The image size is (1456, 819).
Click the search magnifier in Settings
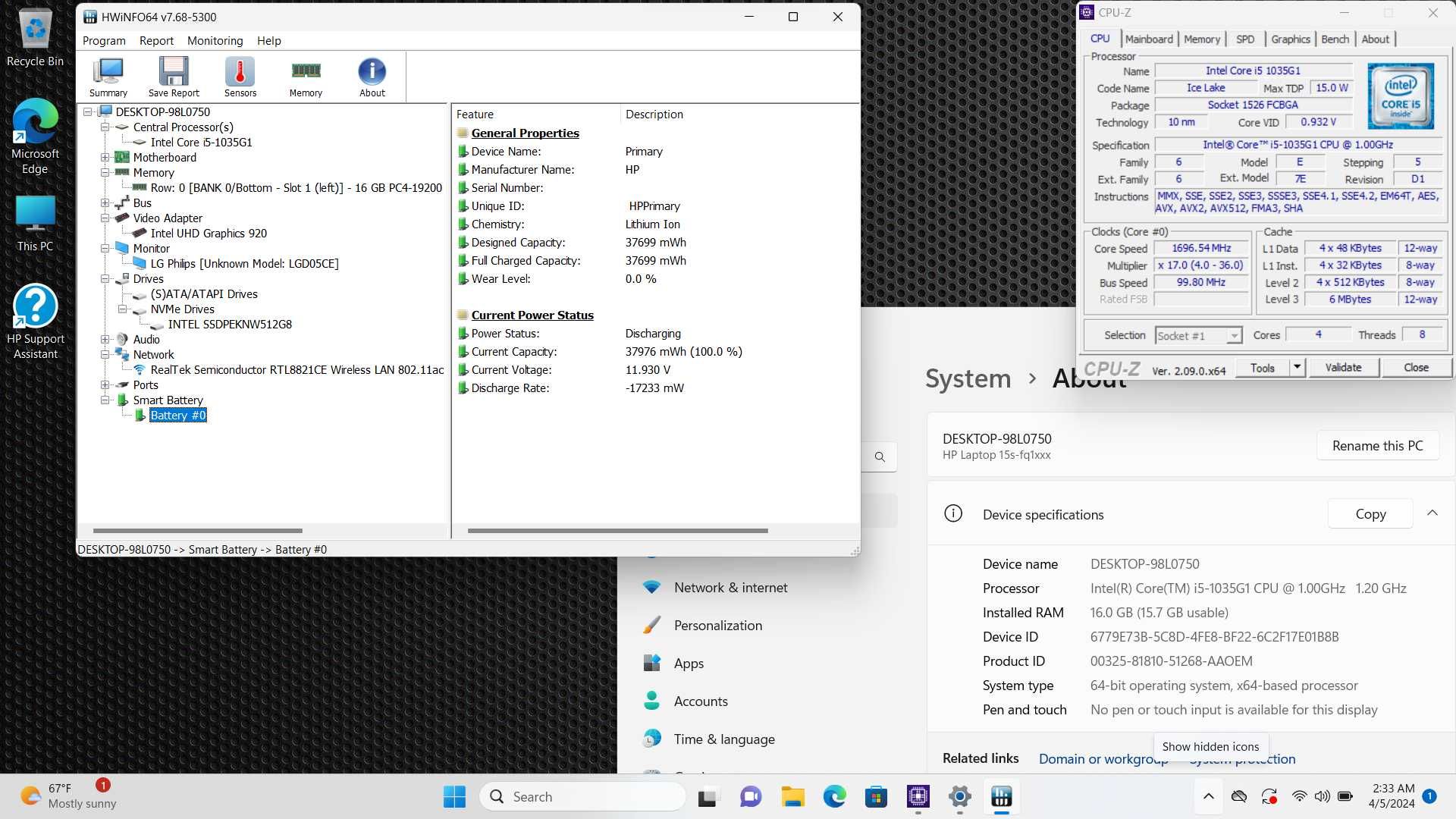(880, 457)
